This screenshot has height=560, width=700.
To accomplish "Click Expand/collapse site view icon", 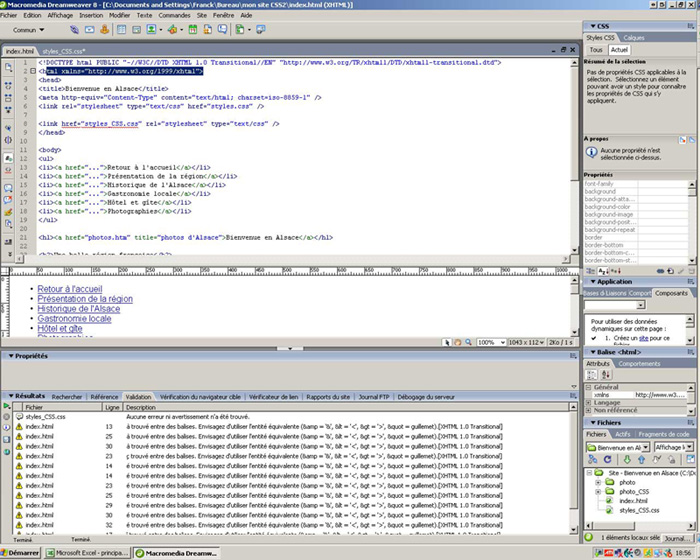I will (690, 459).
